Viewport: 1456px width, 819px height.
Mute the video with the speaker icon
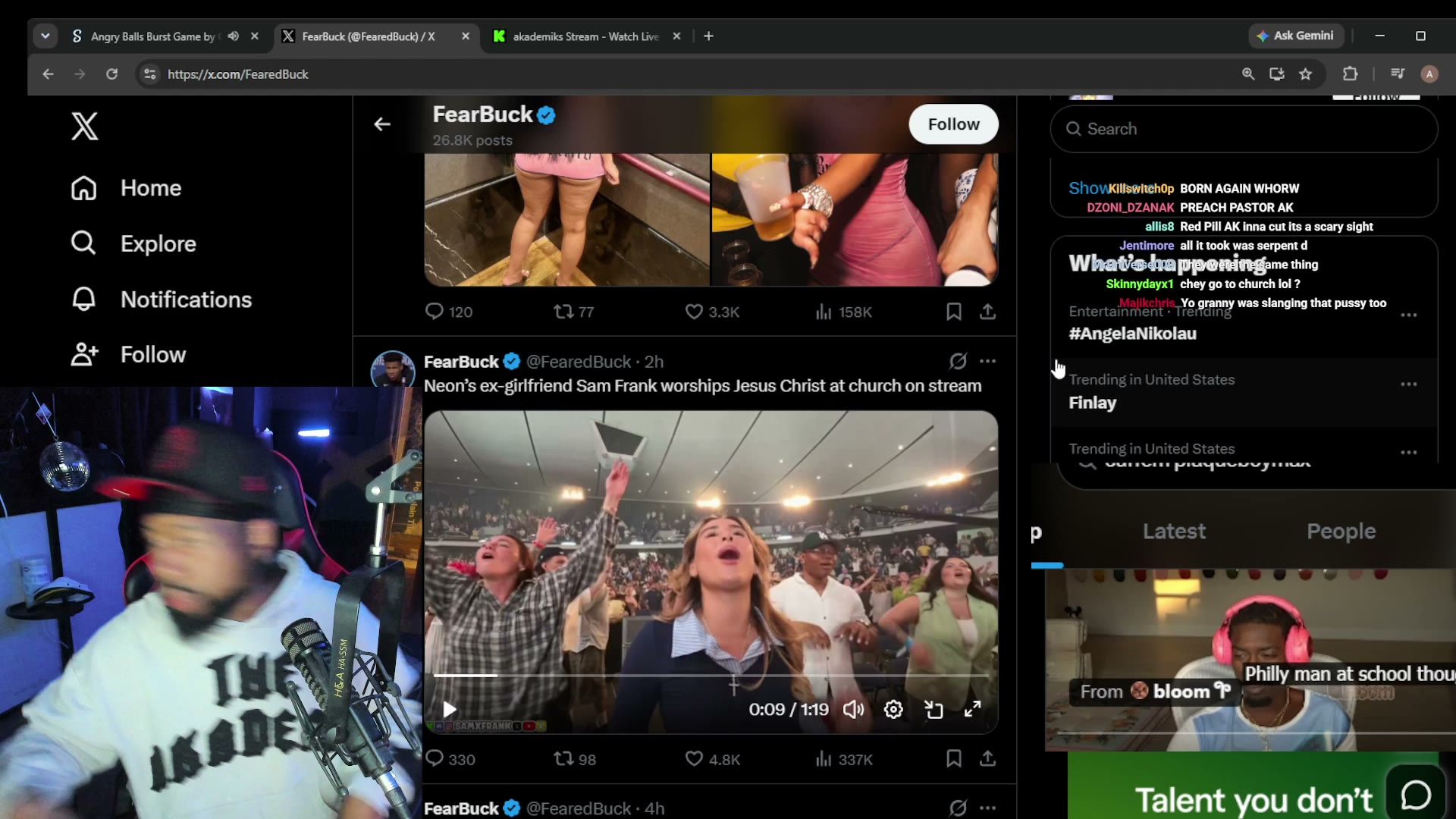pyautogui.click(x=854, y=710)
